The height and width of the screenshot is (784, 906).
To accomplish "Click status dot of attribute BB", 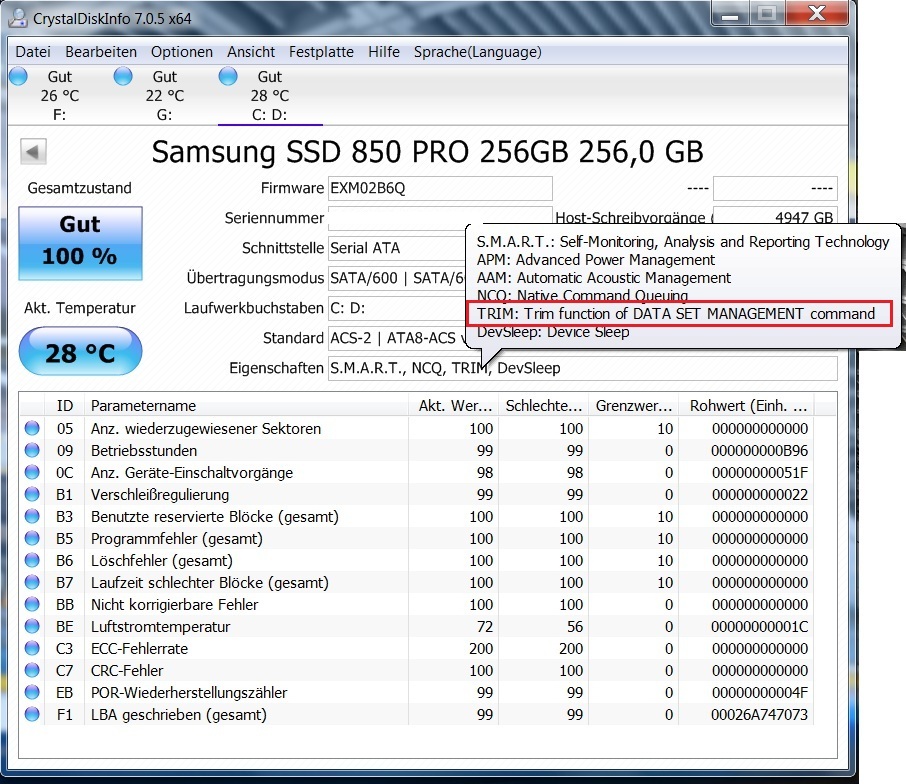I will [32, 604].
